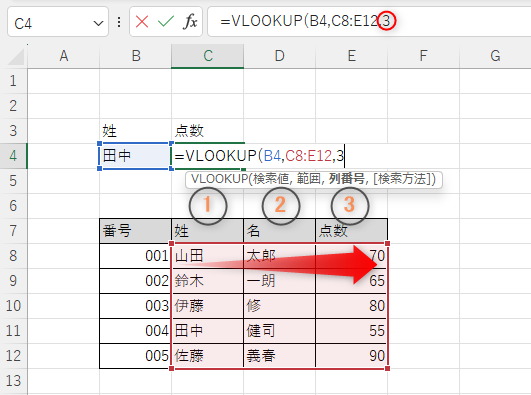This screenshot has width=531, height=395.
Task: Click the 鈴木 surname cell
Action: [208, 281]
